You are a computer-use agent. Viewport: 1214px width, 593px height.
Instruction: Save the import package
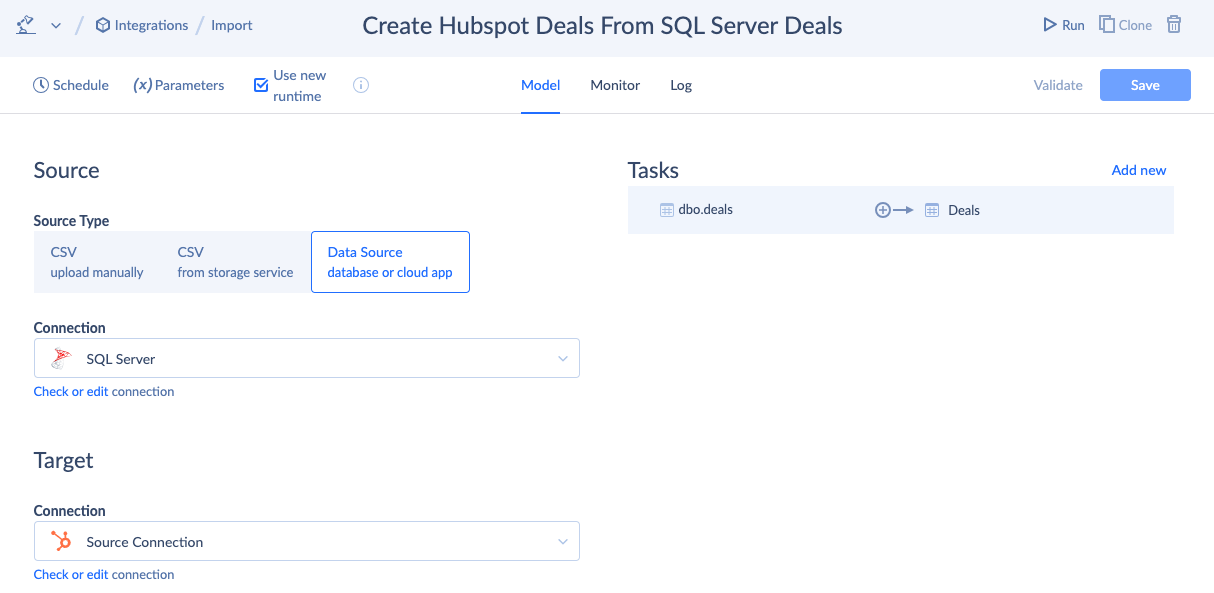pyautogui.click(x=1145, y=85)
